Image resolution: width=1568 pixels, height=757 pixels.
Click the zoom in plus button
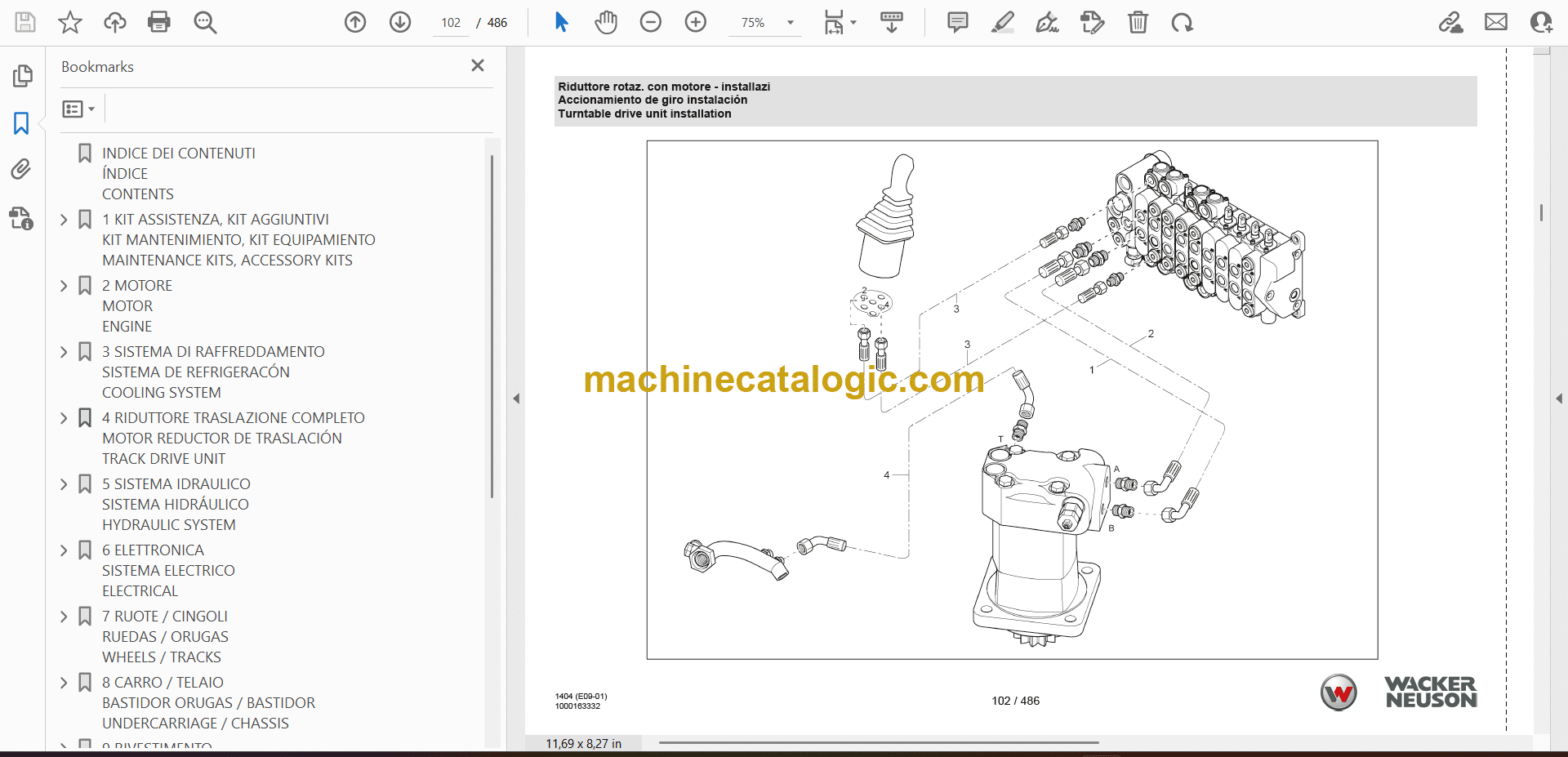coord(695,22)
